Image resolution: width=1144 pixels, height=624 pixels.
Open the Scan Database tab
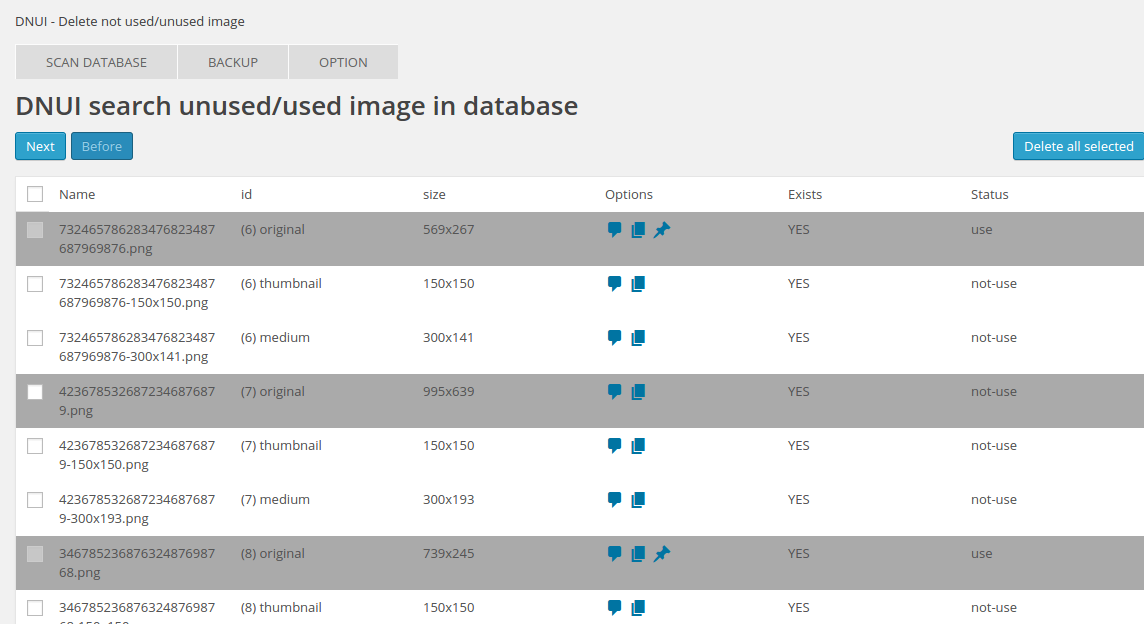96,62
